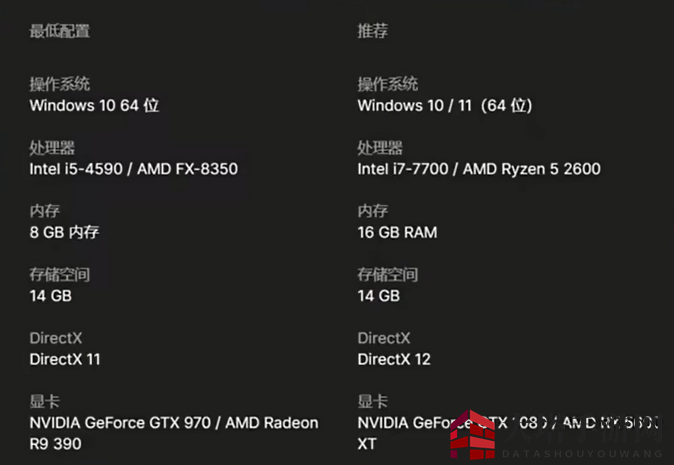Click the red building watermark logo
This screenshot has width=674, height=465.
[473, 434]
